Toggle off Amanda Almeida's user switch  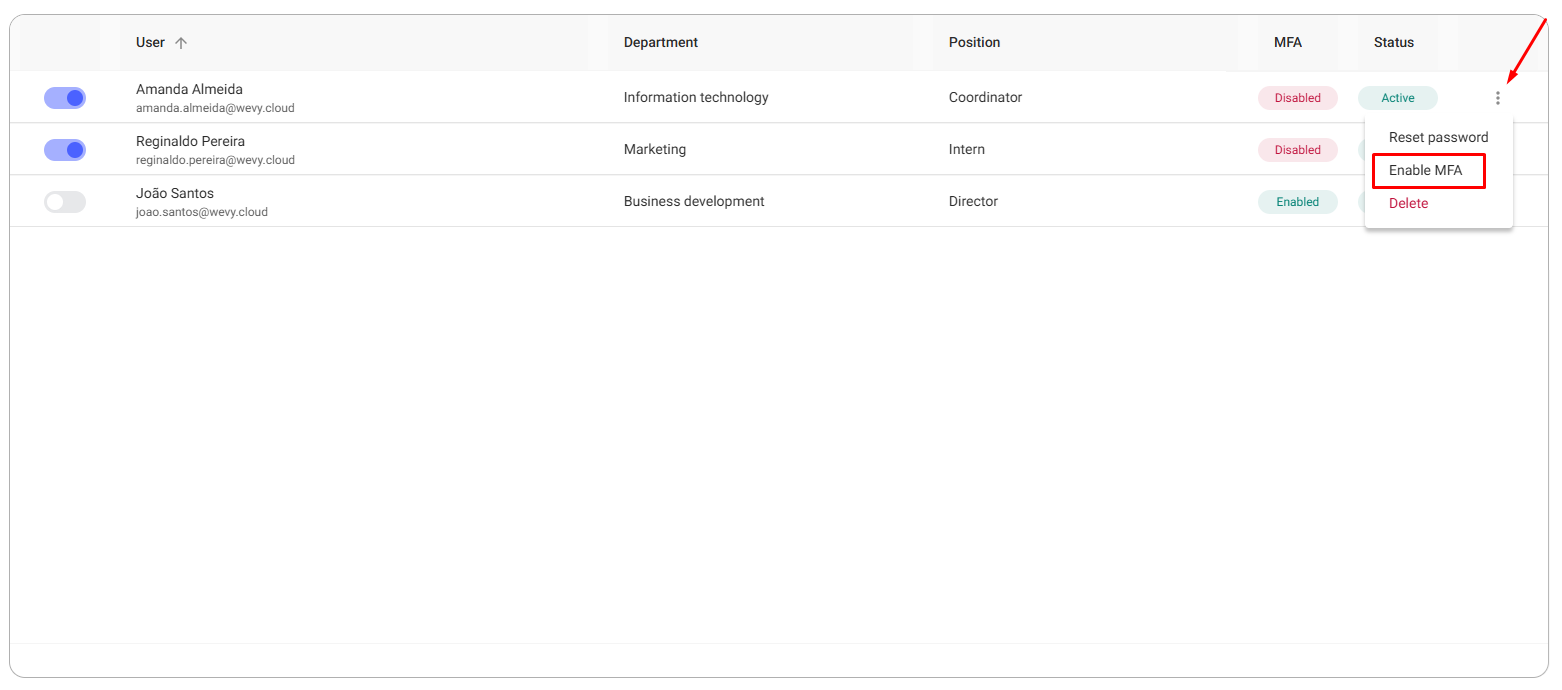[65, 98]
